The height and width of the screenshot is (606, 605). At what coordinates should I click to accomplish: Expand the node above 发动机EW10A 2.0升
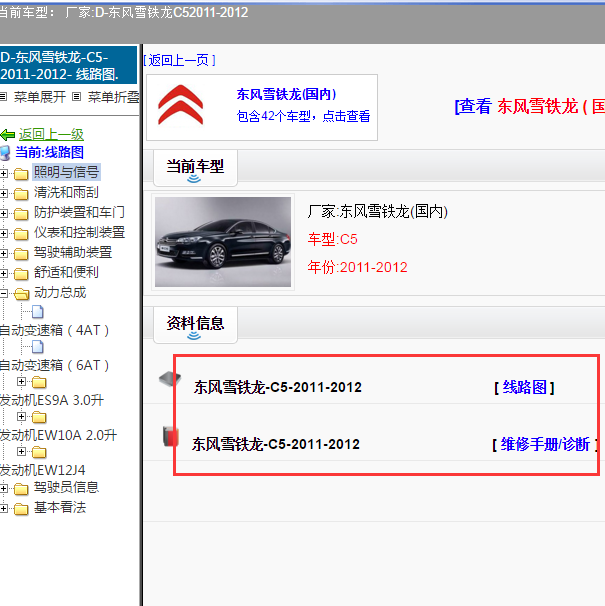click(22, 417)
